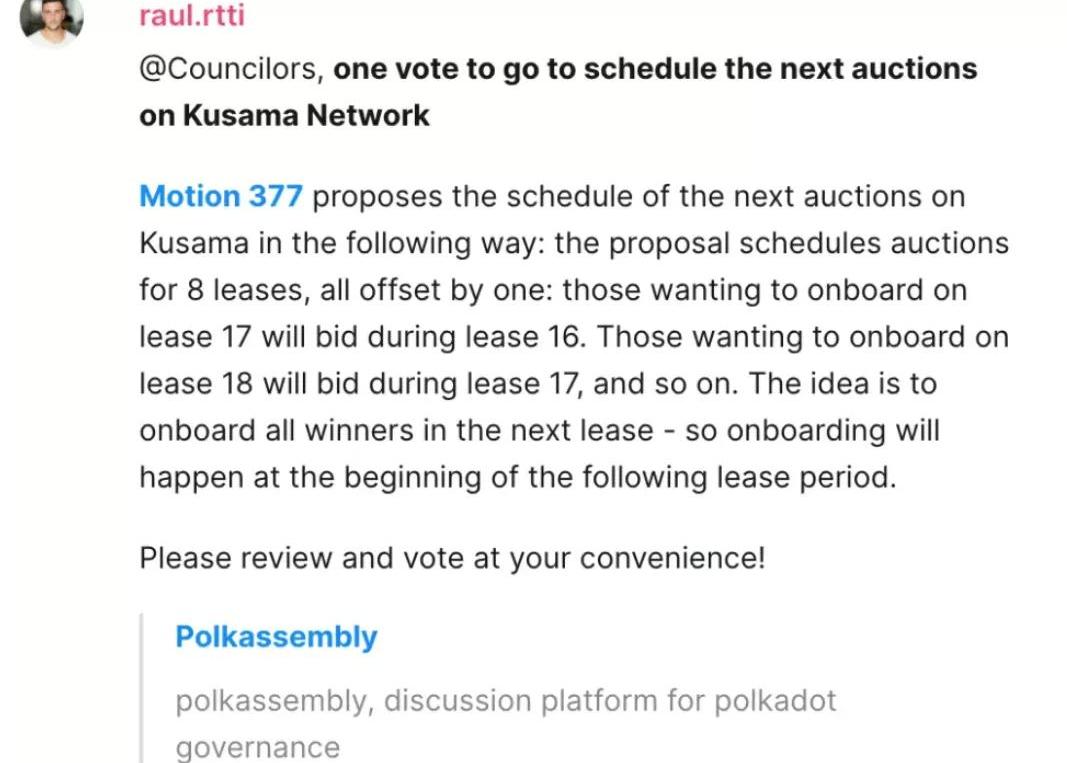
Task: Click the line starting "Kusama in the following way"
Action: click(573, 243)
